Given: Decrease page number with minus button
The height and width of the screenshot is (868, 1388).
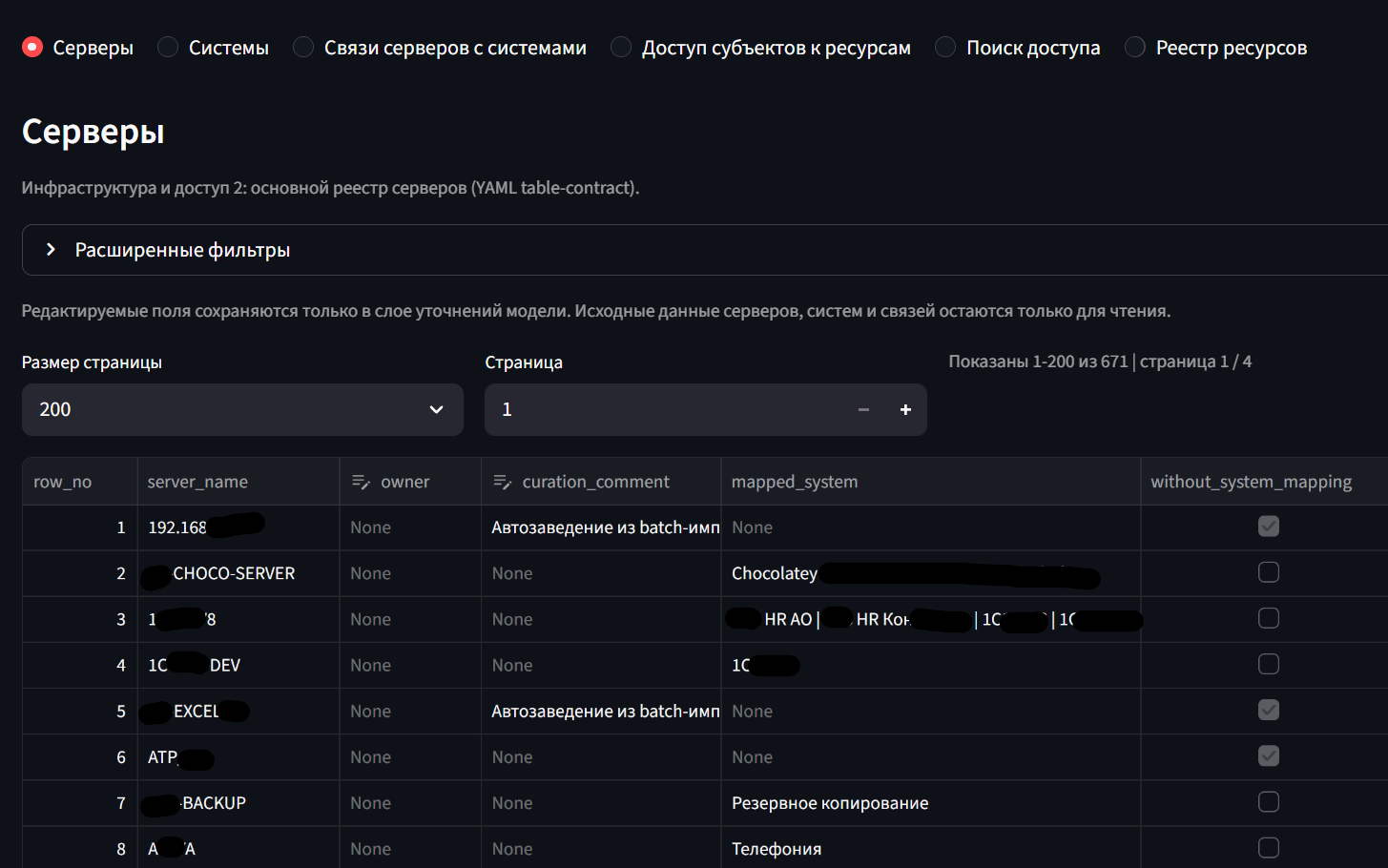Looking at the screenshot, I should coord(863,409).
